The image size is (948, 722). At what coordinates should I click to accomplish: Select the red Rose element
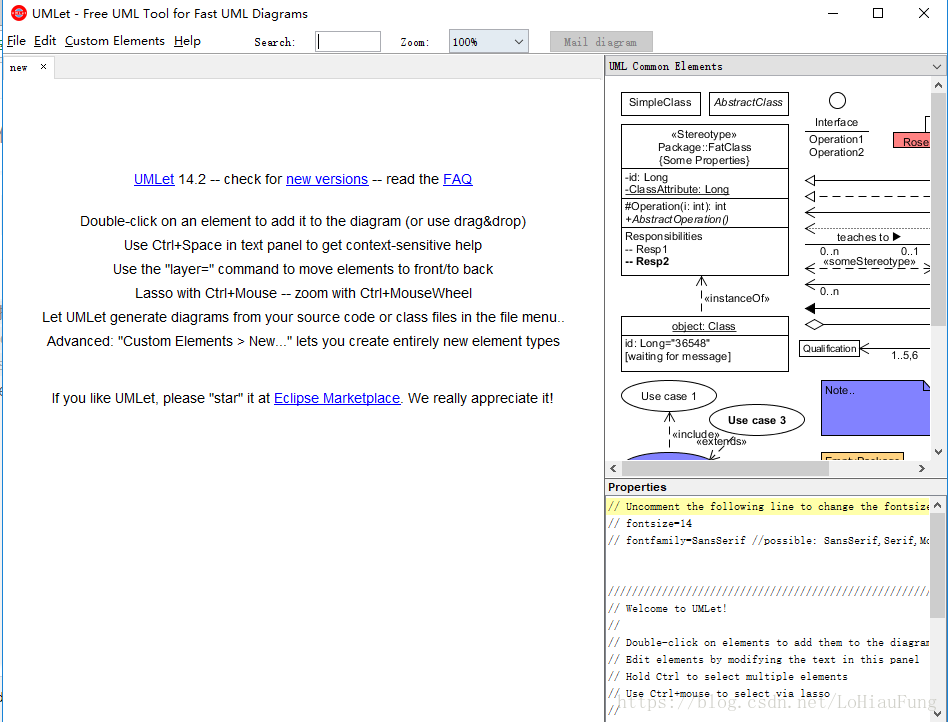[911, 141]
